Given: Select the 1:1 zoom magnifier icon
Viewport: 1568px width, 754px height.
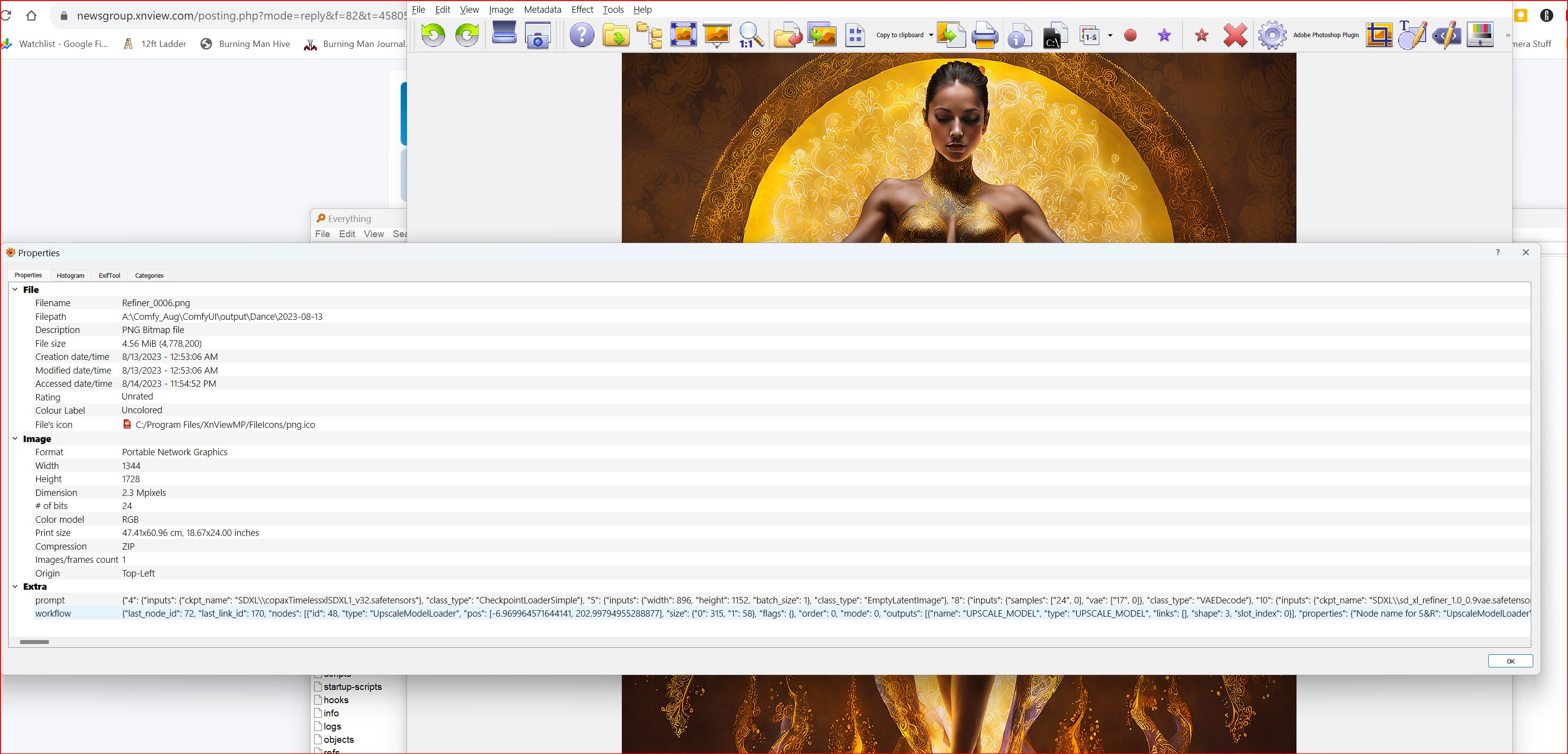Looking at the screenshot, I should (x=750, y=35).
